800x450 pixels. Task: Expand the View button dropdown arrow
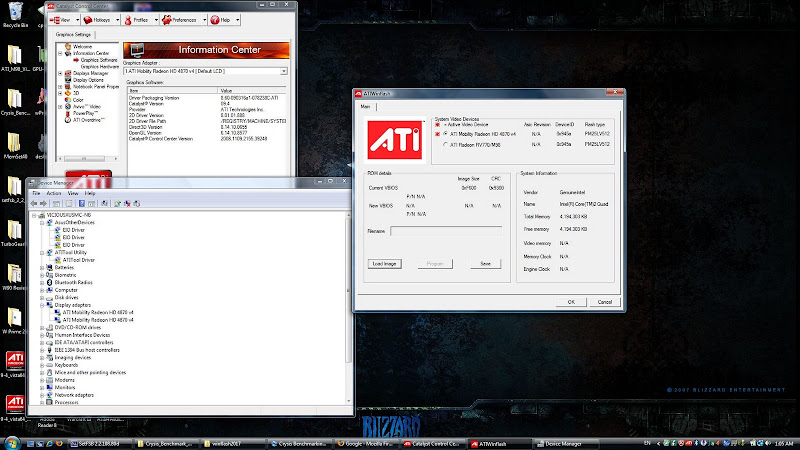coord(78,20)
